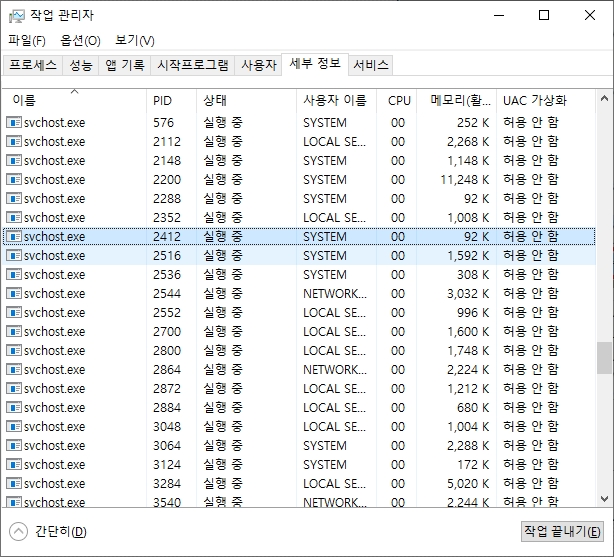
Task: Click memory value 11,248 K
Action: [465, 179]
